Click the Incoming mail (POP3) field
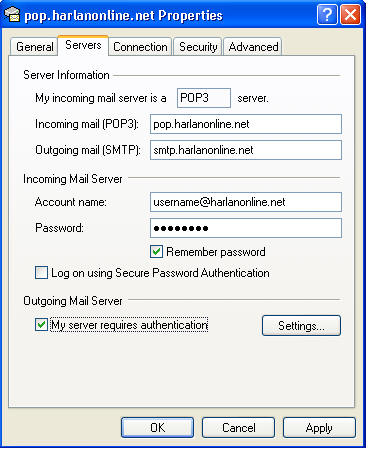The height and width of the screenshot is (451, 369). tap(246, 124)
